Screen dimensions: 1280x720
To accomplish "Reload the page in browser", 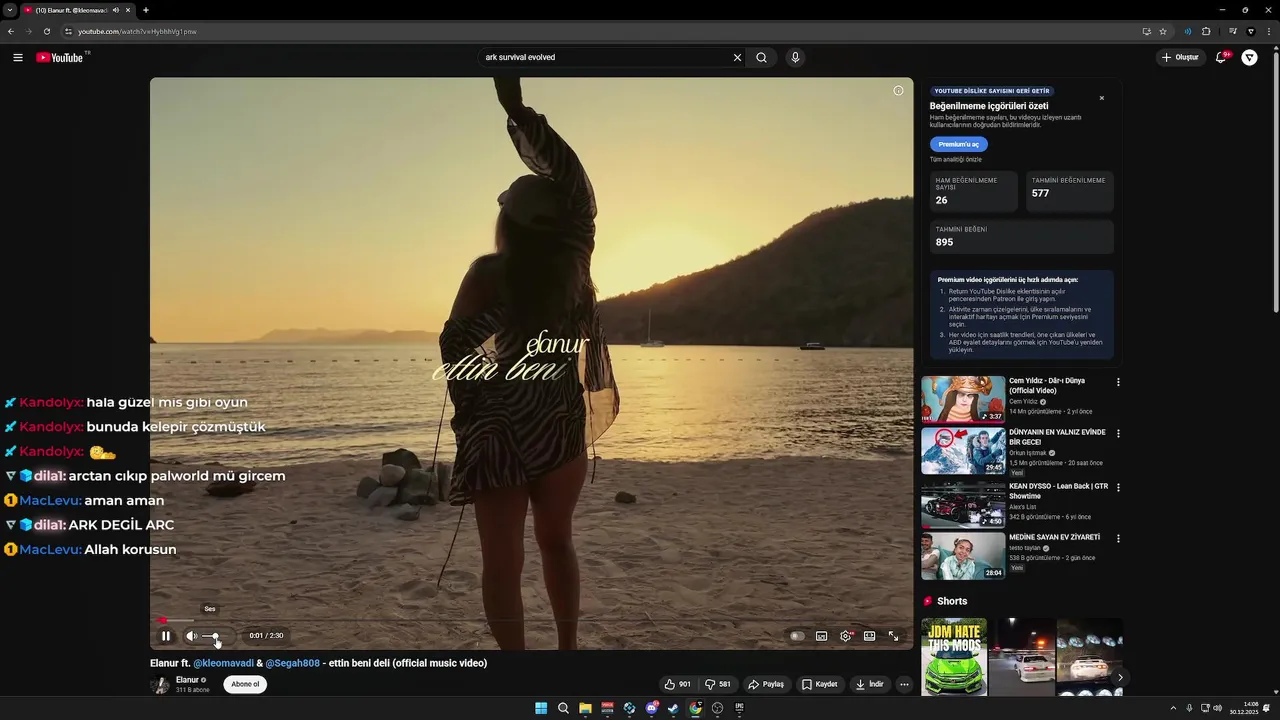I will pos(46,31).
